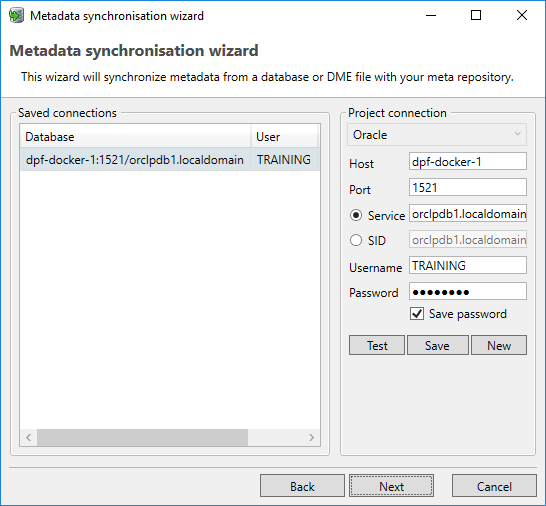Maximize the wizard window
The image size is (546, 506).
[x=476, y=15]
